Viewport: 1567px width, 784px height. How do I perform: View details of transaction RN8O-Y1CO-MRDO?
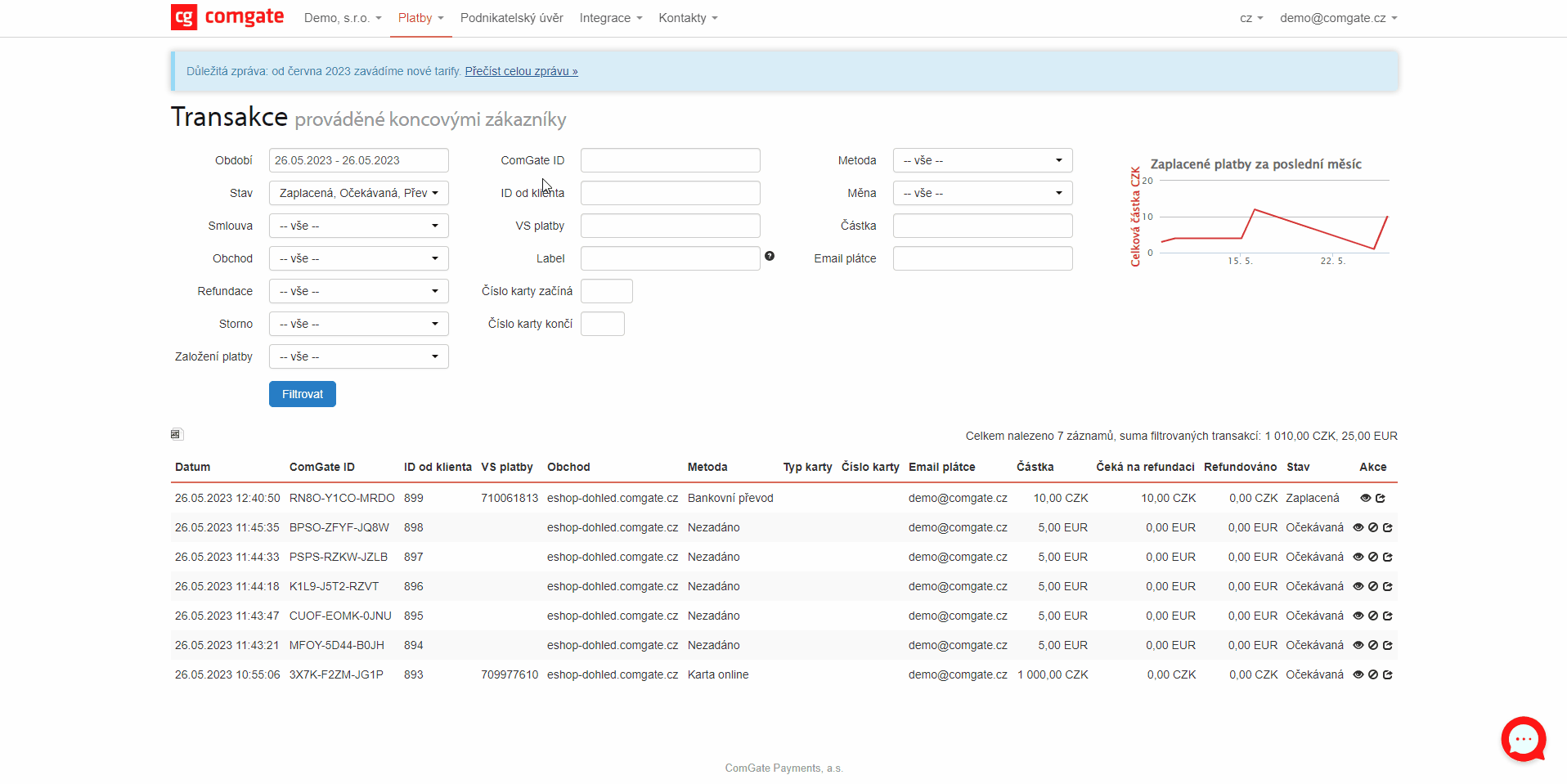click(1365, 498)
